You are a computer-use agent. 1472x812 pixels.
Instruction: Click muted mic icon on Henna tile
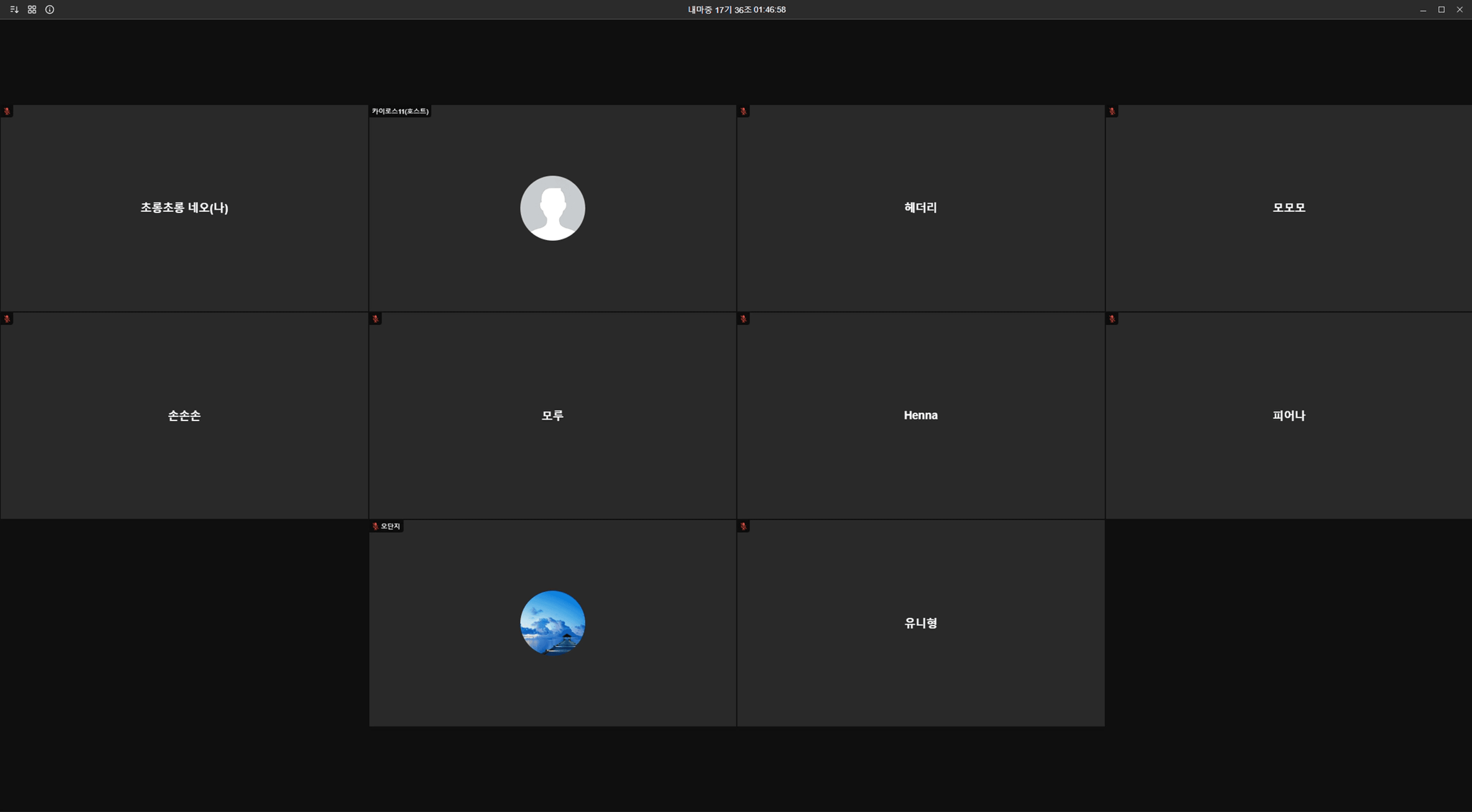pos(743,319)
